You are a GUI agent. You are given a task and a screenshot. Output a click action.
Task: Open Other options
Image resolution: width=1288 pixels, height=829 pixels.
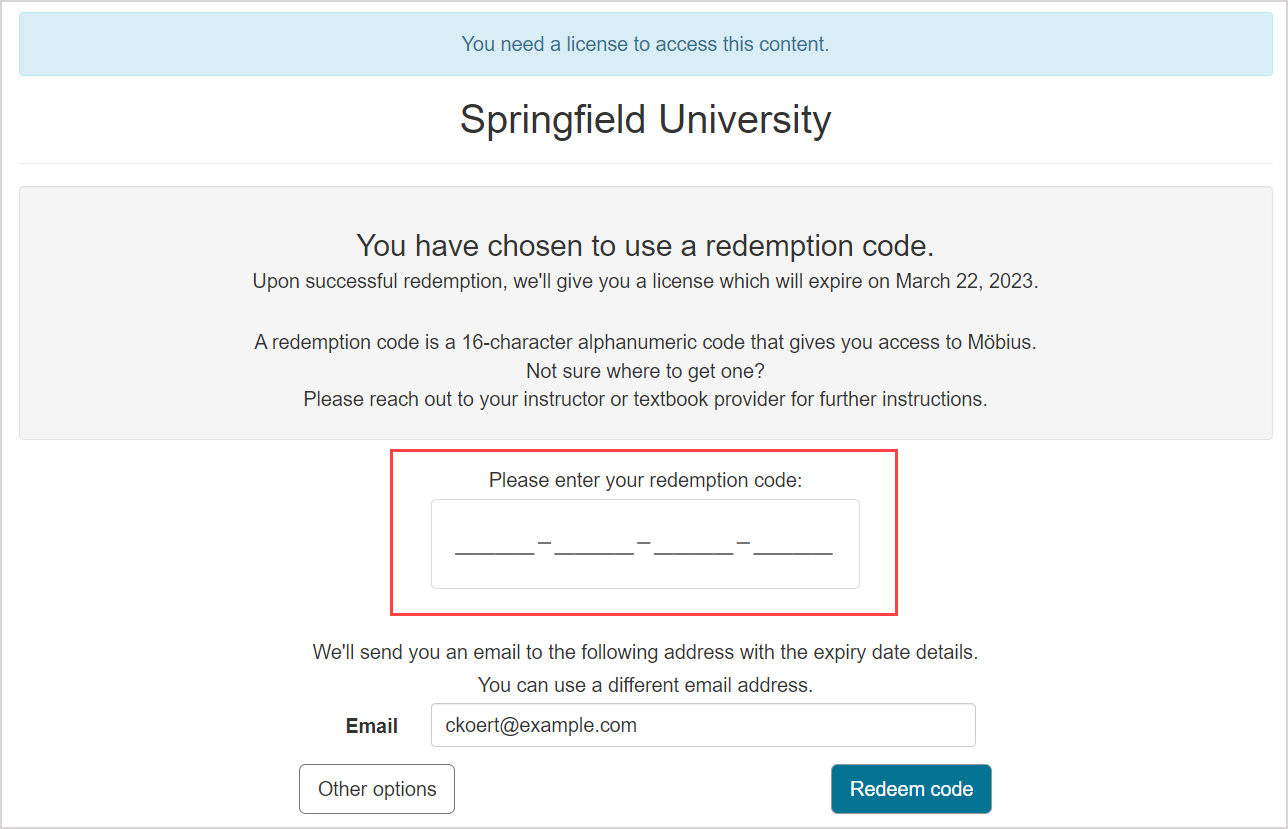pos(377,789)
